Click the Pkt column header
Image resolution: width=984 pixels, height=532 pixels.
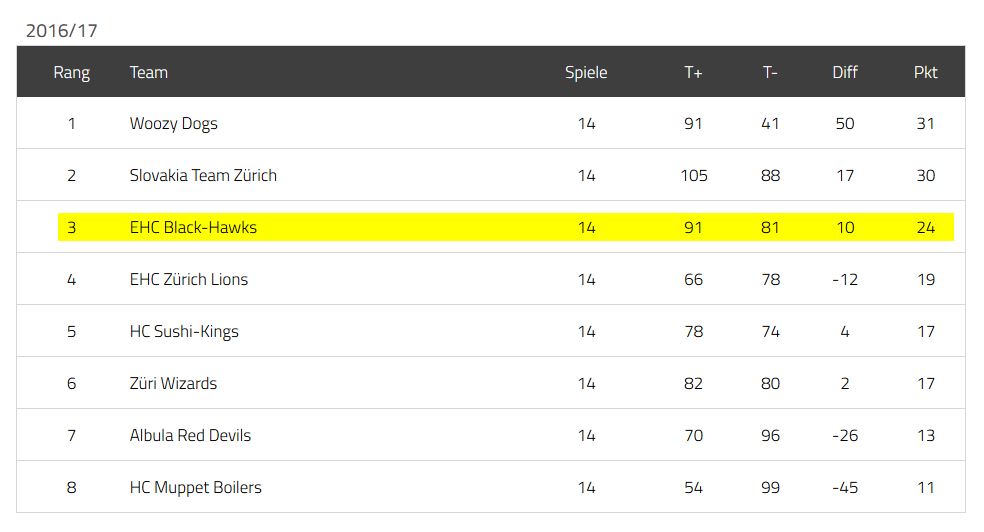pos(926,73)
